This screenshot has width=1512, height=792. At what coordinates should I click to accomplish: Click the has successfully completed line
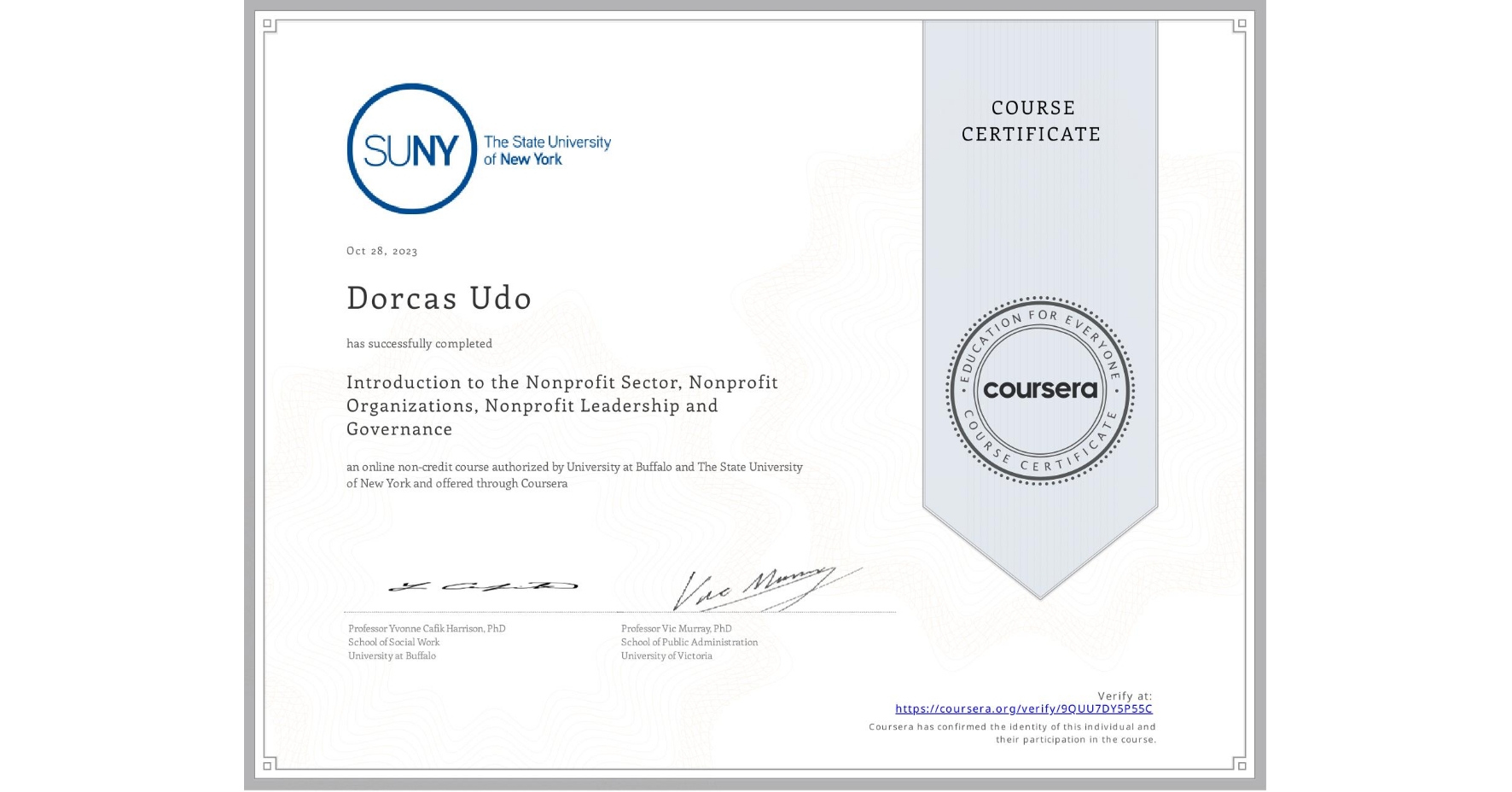coord(419,343)
